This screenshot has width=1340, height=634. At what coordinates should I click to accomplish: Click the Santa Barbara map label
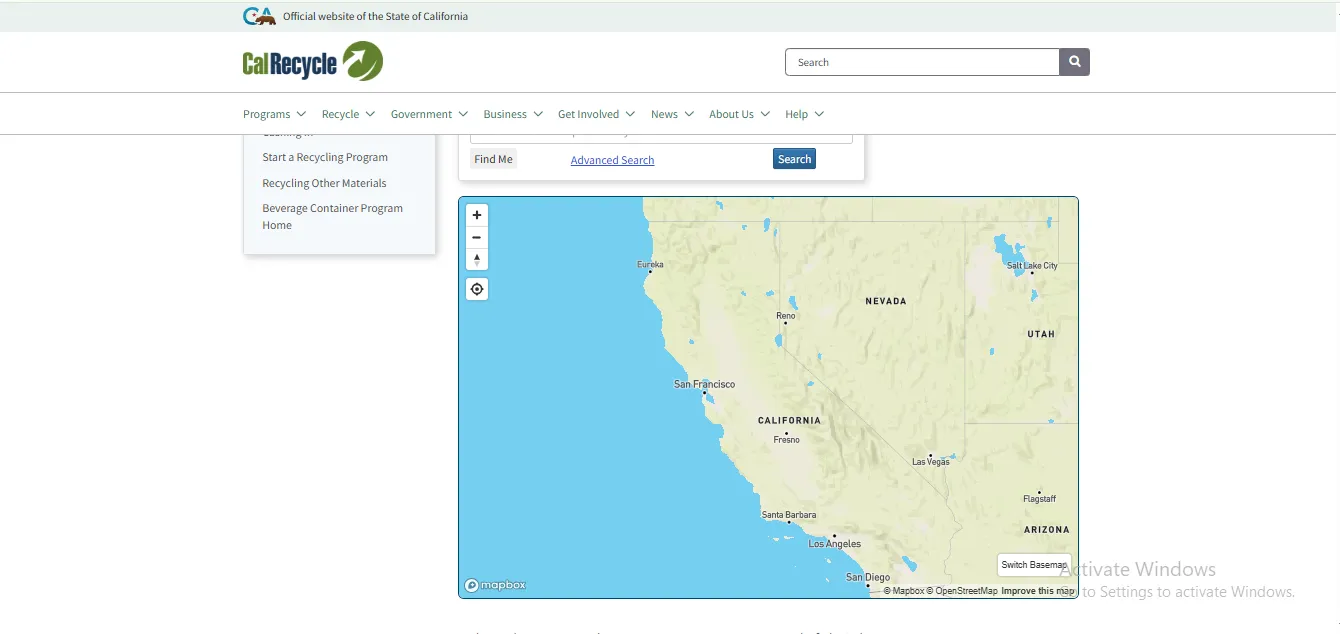pyautogui.click(x=789, y=515)
